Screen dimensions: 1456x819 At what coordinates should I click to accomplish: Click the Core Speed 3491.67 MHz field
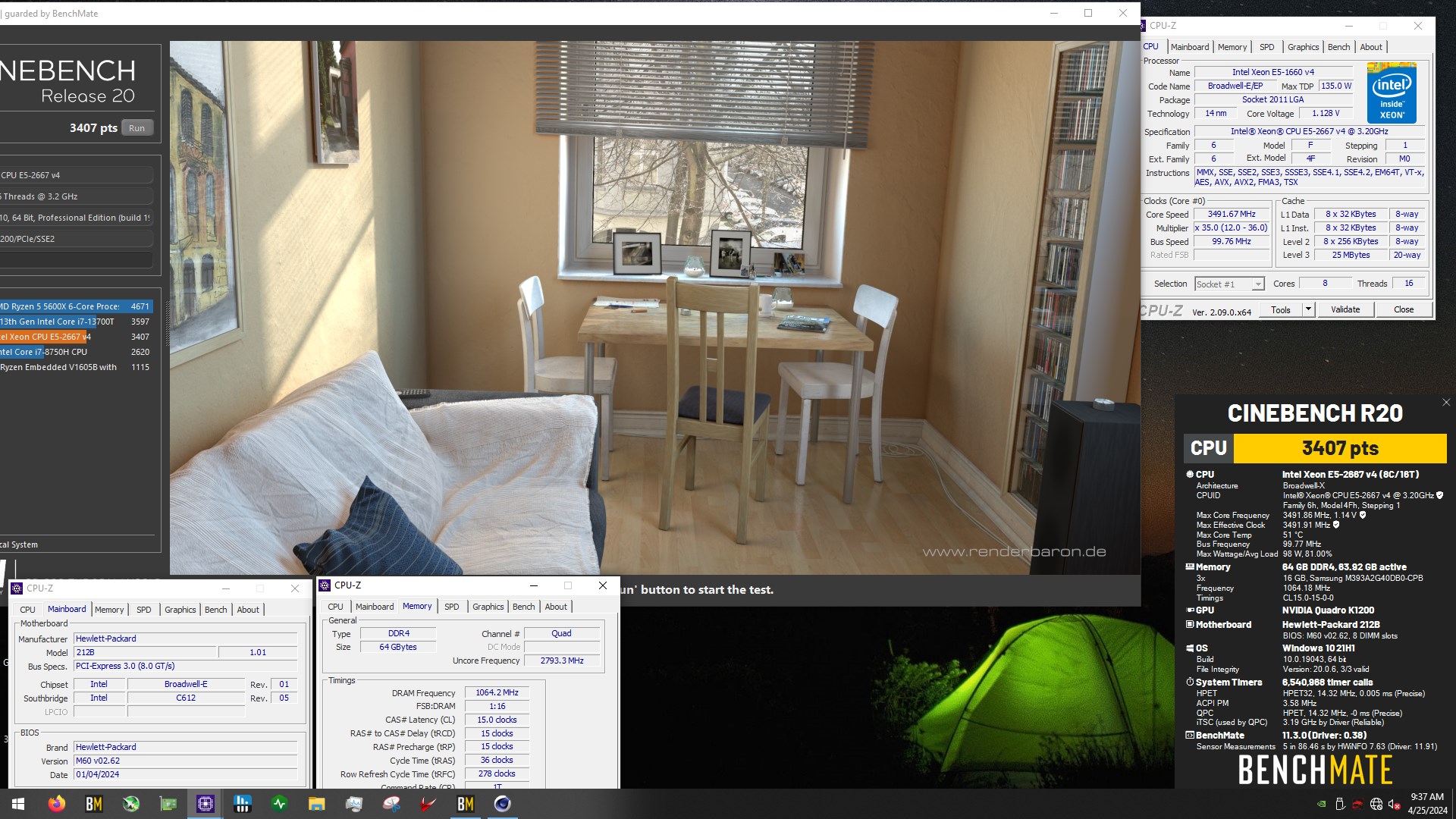(x=1232, y=215)
